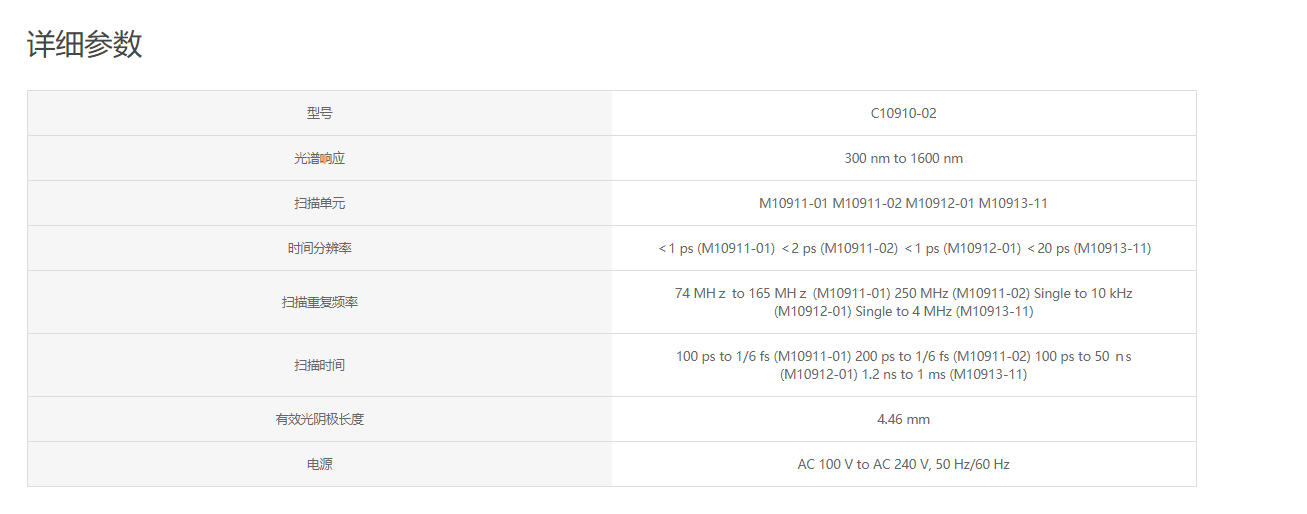This screenshot has width=1307, height=514.
Task: Click the 4.46 mm value
Action: tap(903, 419)
